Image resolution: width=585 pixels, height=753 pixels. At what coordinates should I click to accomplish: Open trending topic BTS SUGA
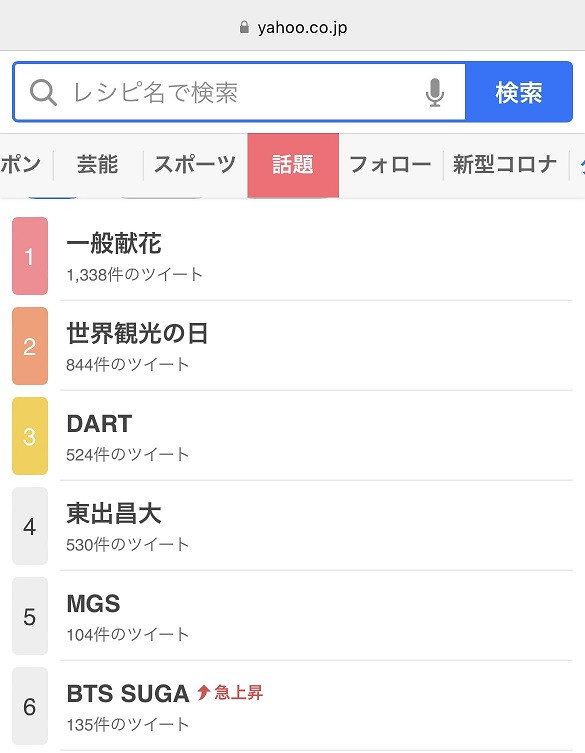[317, 706]
